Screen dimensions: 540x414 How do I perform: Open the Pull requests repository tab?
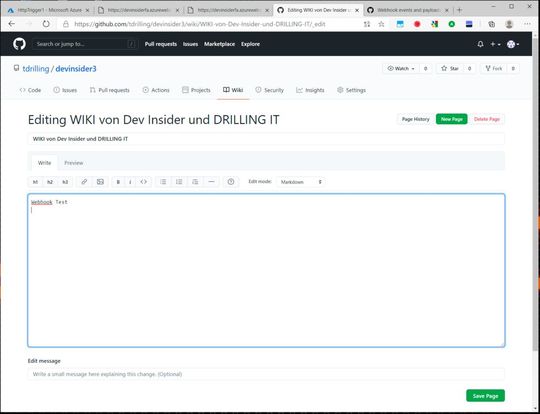110,90
